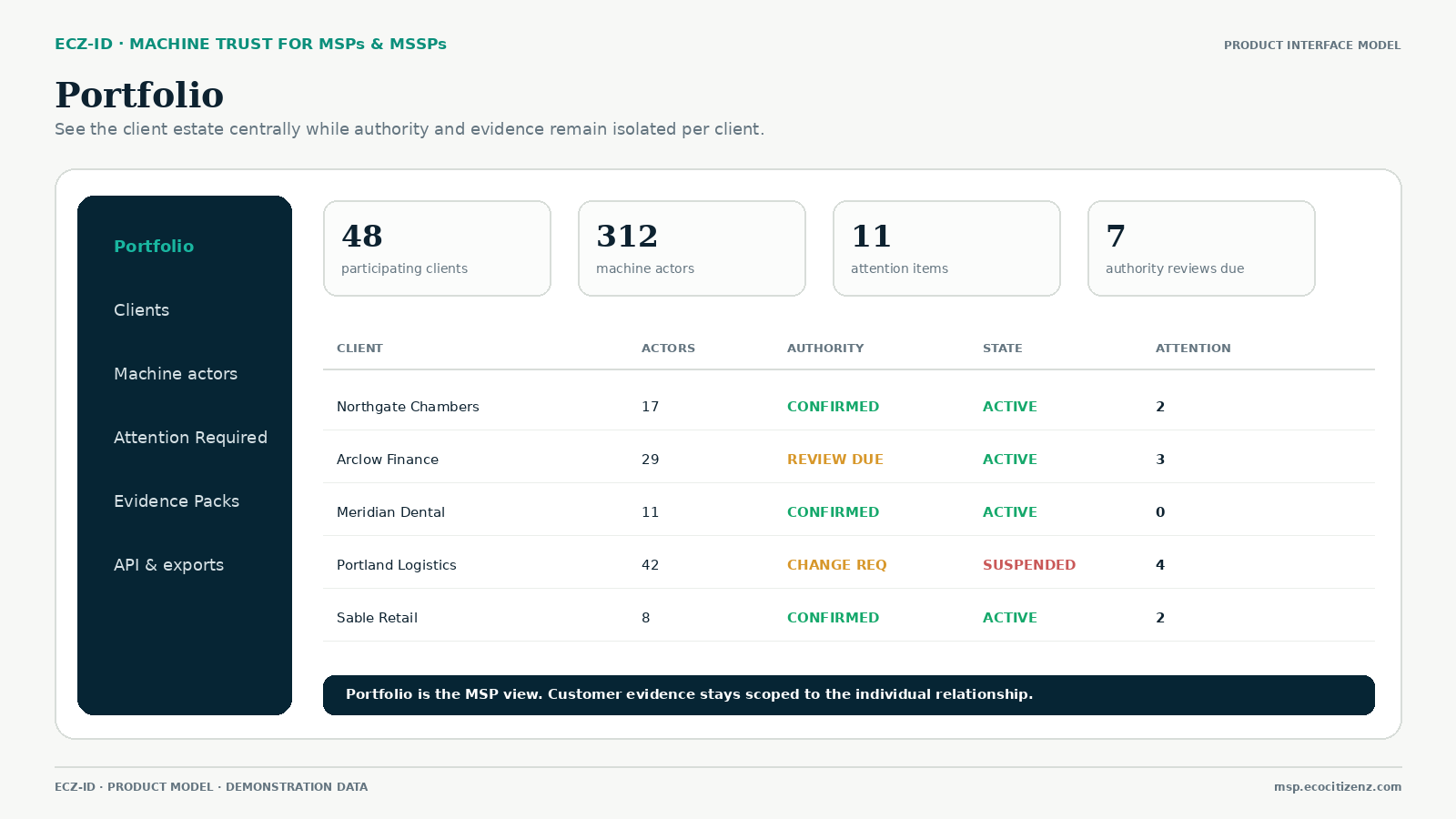Click the 48 participating clients card
This screenshot has height=819, width=1456.
[437, 248]
